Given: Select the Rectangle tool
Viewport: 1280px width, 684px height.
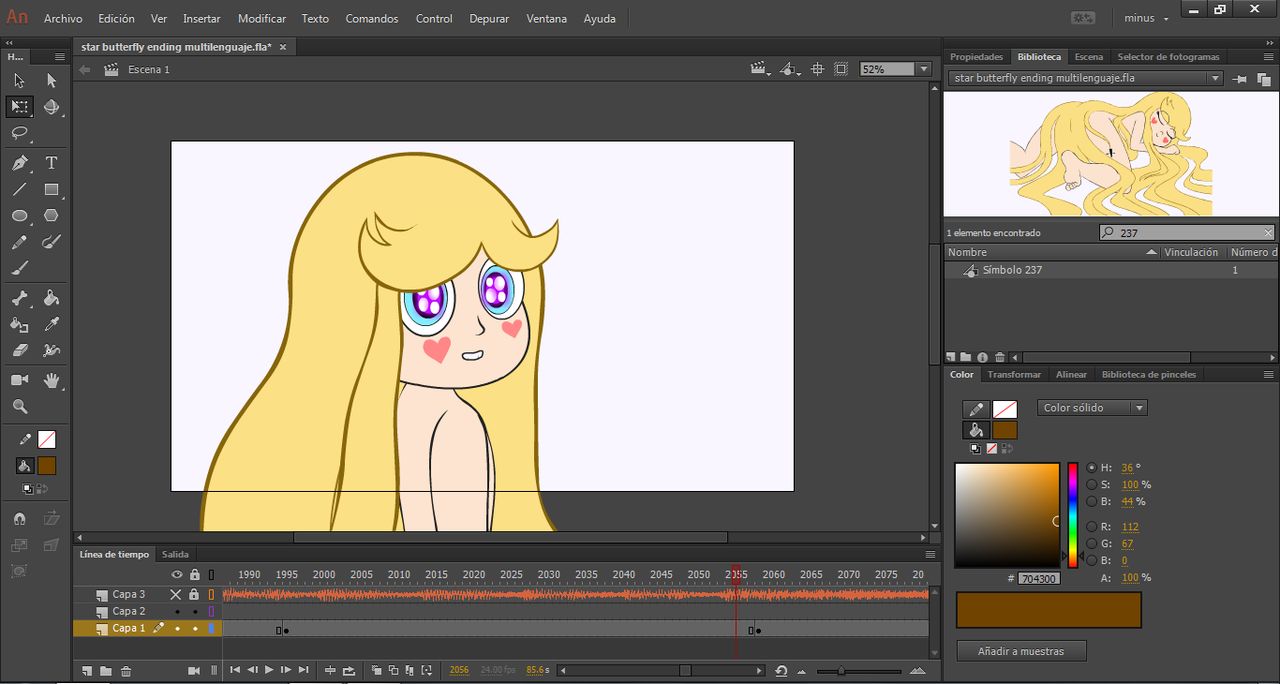Looking at the screenshot, I should pyautogui.click(x=51, y=189).
